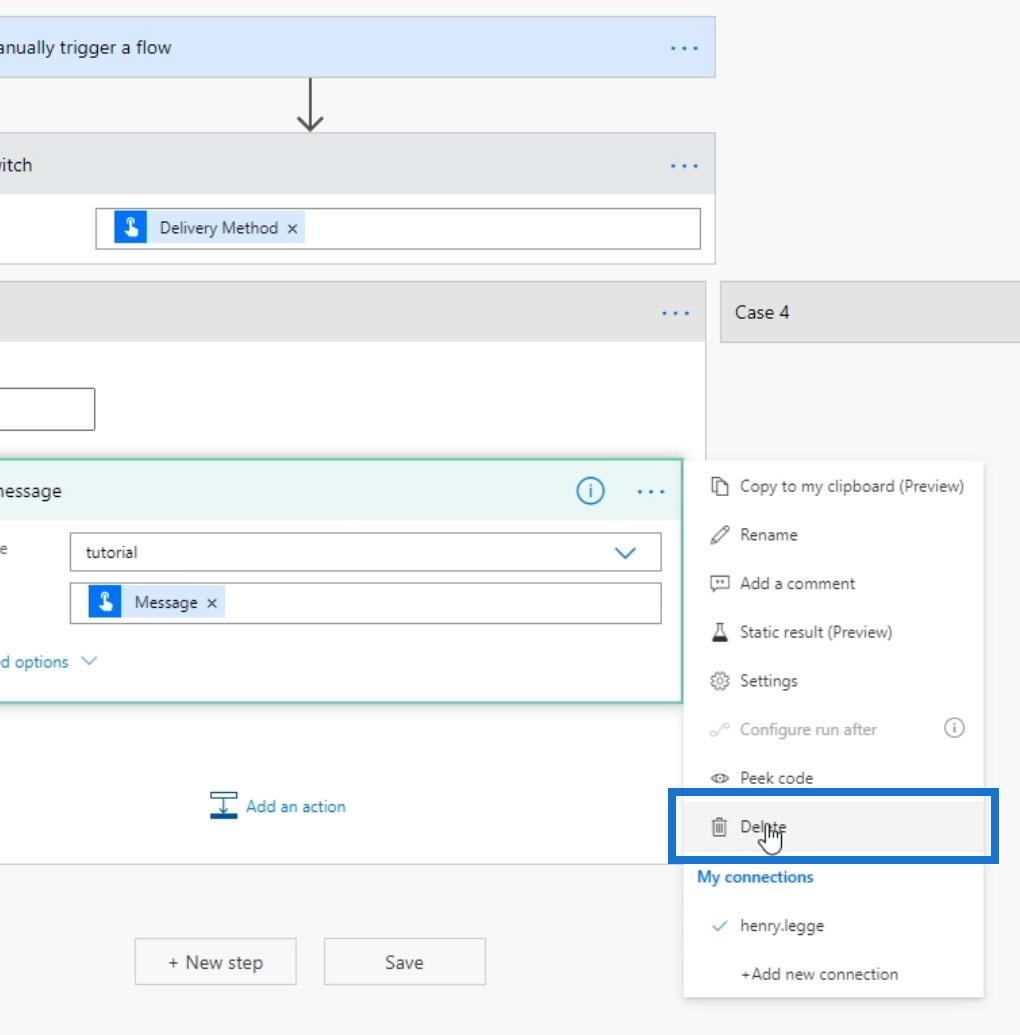Select Peek code menu item
1020x1035 pixels.
[x=834, y=778]
